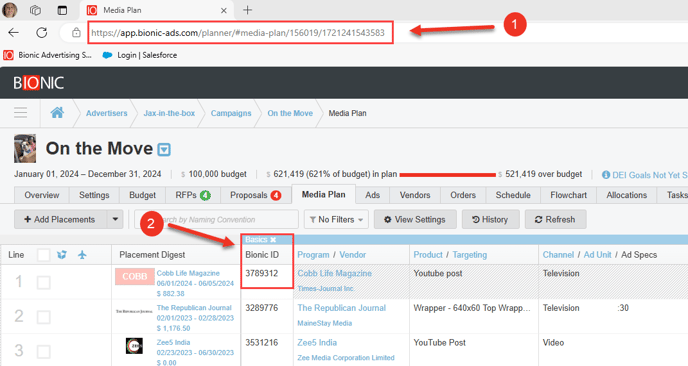
Task: Open Cobb Life Magazine in Placement Digest
Action: (188, 273)
